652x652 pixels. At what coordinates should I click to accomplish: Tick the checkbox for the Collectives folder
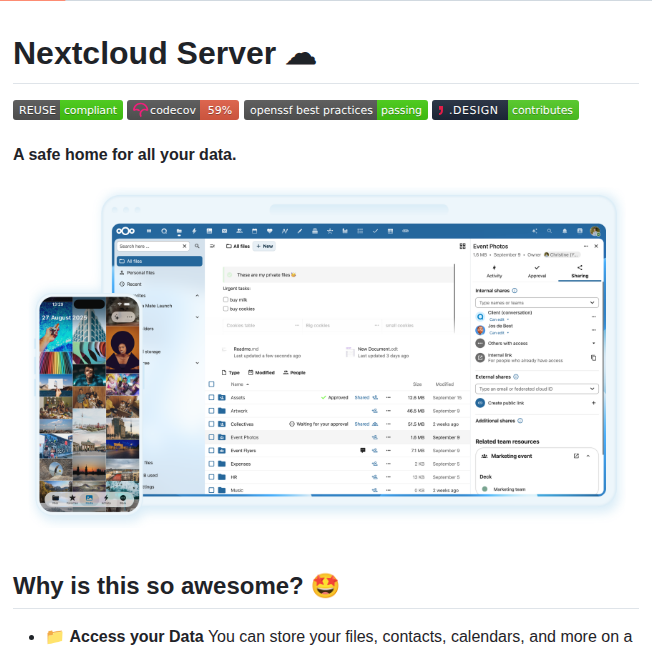[211, 424]
